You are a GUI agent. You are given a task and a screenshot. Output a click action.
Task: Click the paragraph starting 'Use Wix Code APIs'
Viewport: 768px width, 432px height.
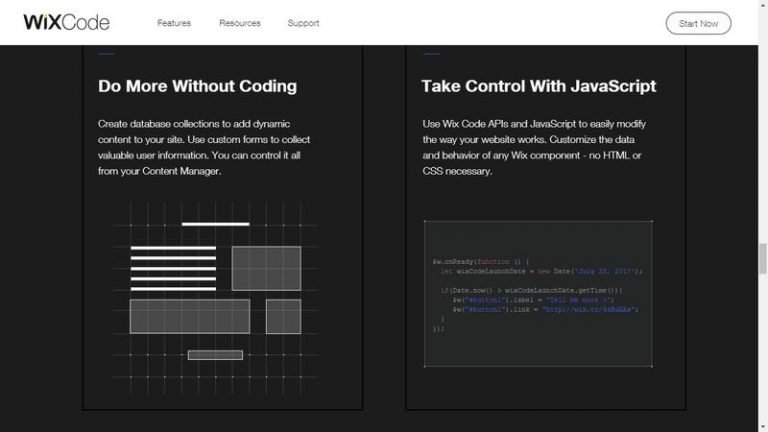534,147
